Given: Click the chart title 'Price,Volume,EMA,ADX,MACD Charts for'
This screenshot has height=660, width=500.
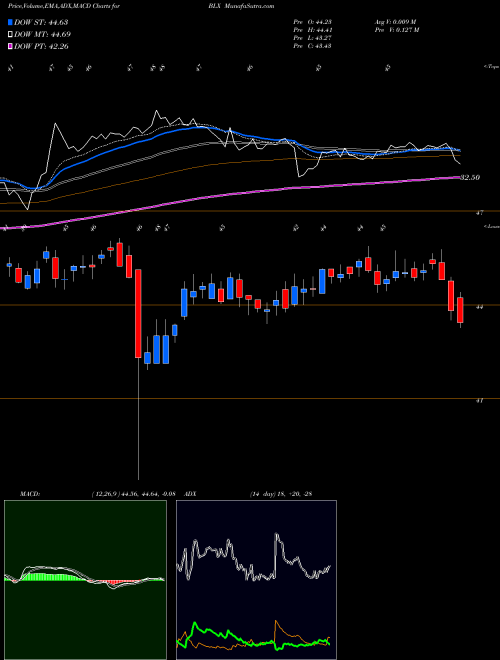Looking at the screenshot, I should [64, 6].
